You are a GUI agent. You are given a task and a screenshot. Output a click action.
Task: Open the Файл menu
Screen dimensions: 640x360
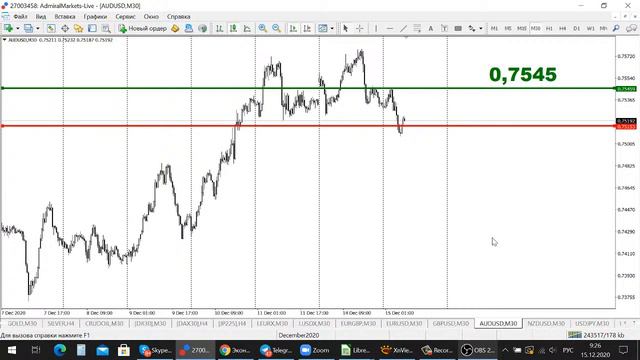20,17
